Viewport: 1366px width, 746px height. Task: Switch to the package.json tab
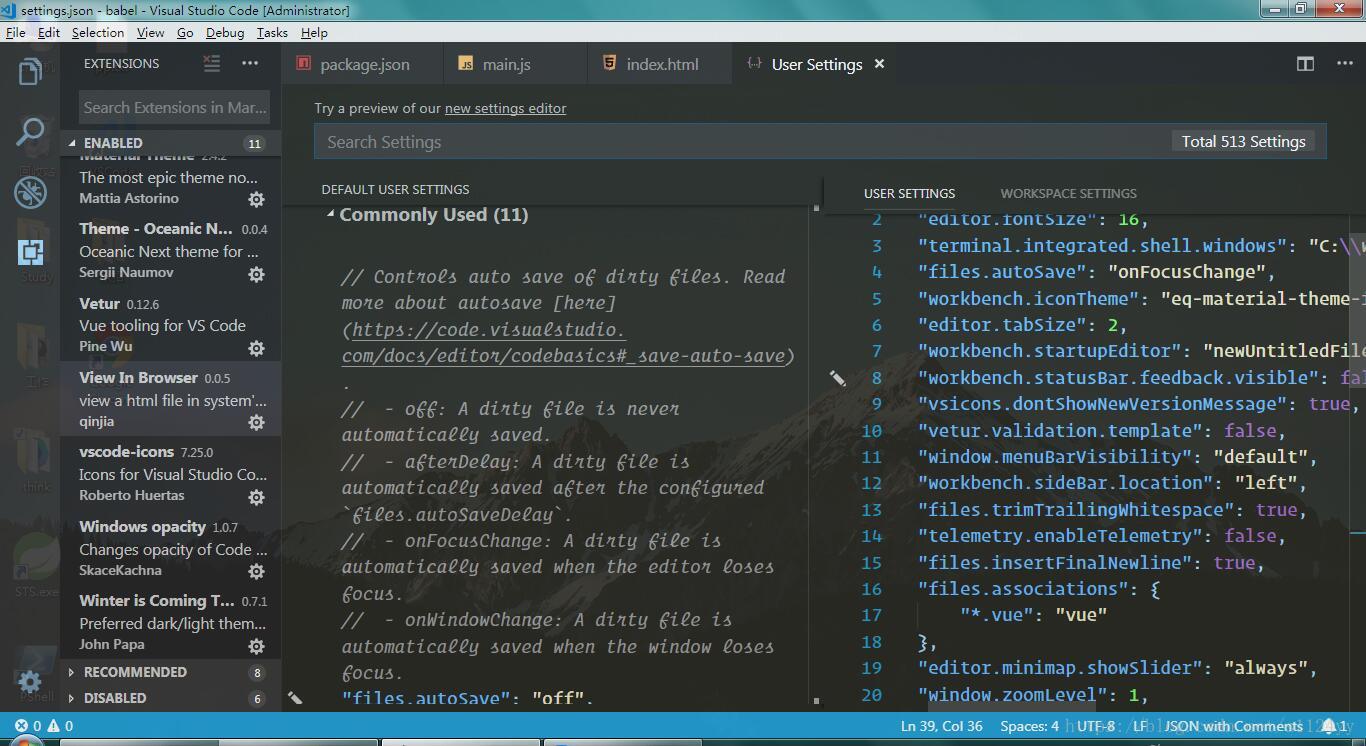point(364,64)
